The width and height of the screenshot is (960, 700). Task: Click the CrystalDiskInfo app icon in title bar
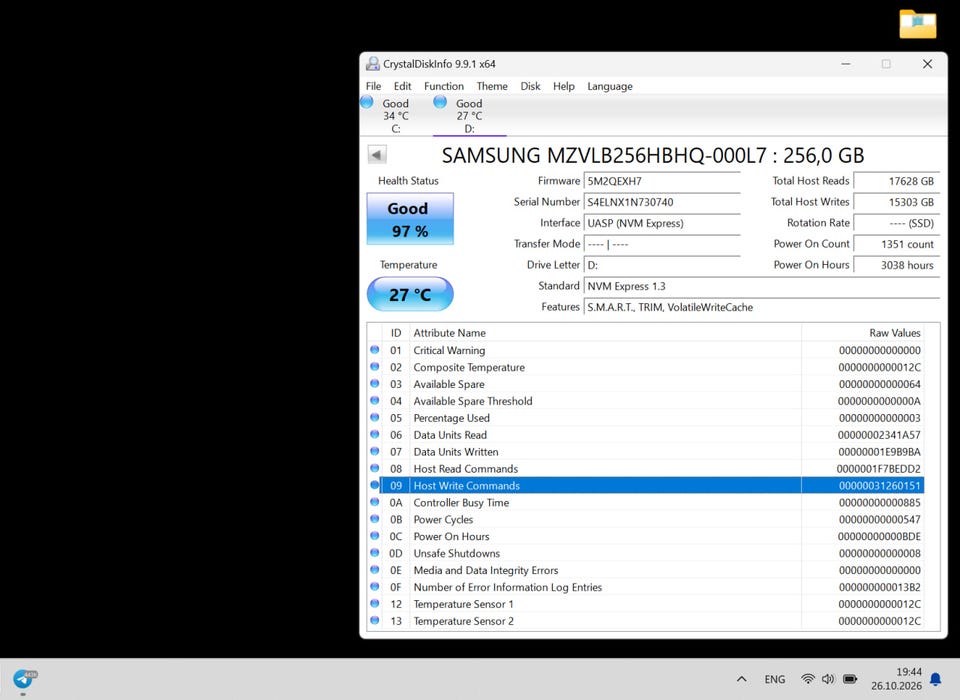372,64
